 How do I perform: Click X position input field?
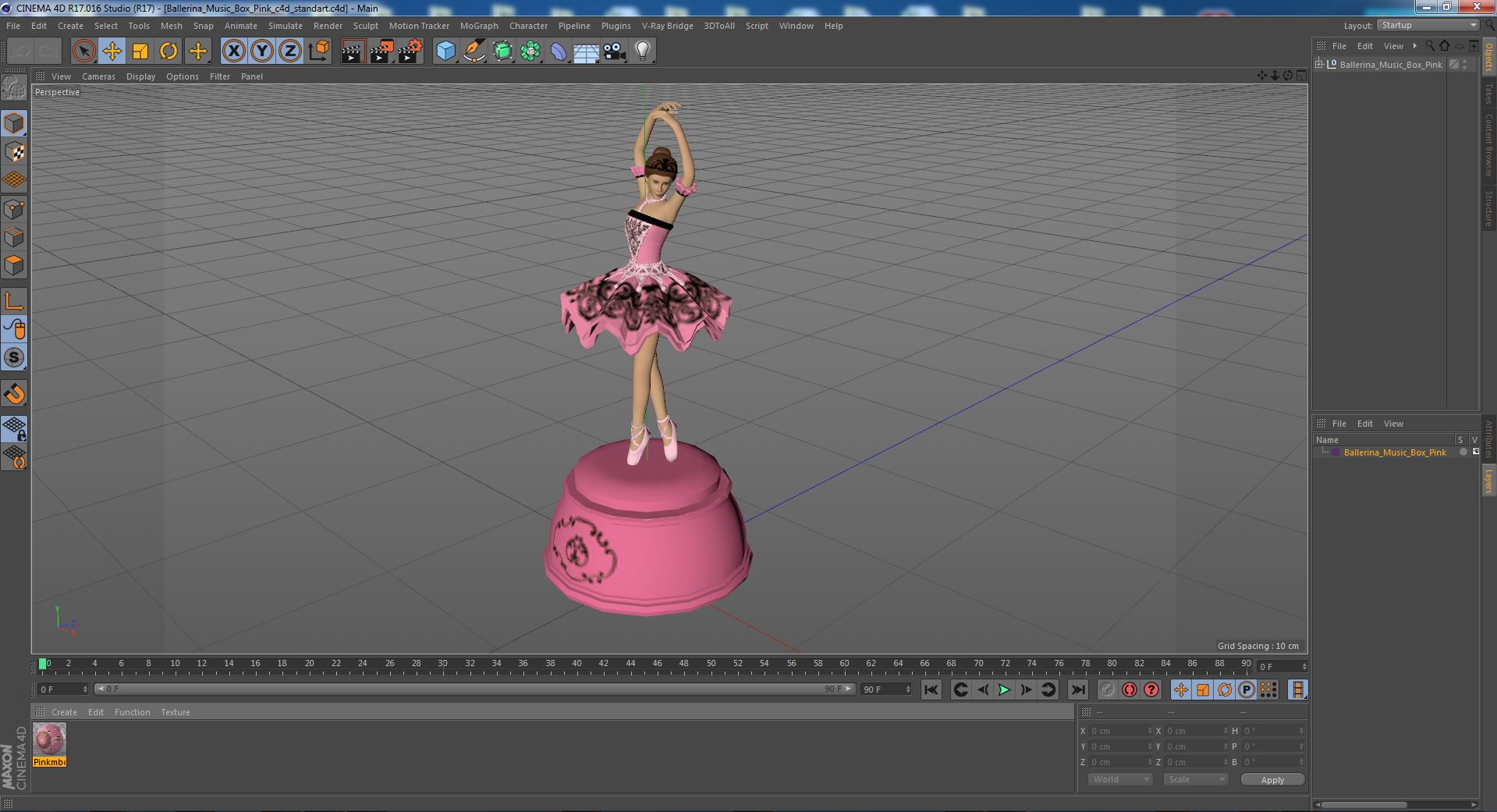[1120, 731]
